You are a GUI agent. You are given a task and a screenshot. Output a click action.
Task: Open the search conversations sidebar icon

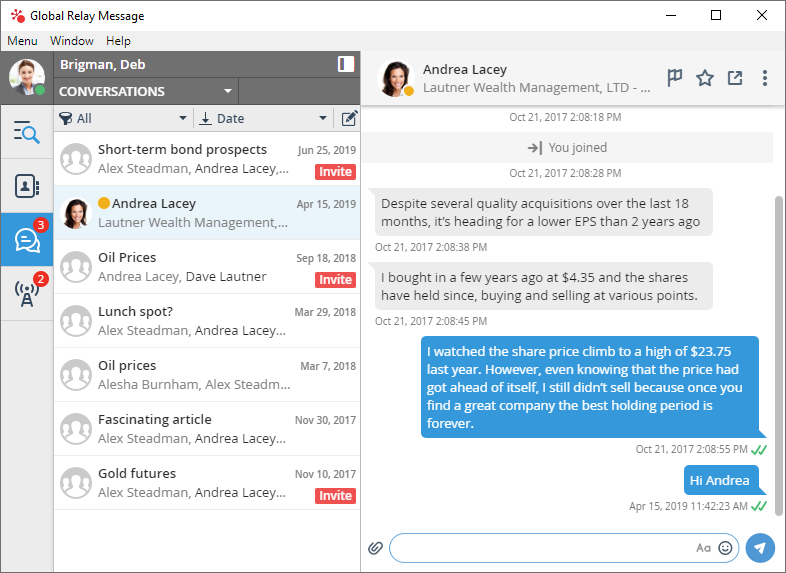click(x=26, y=131)
